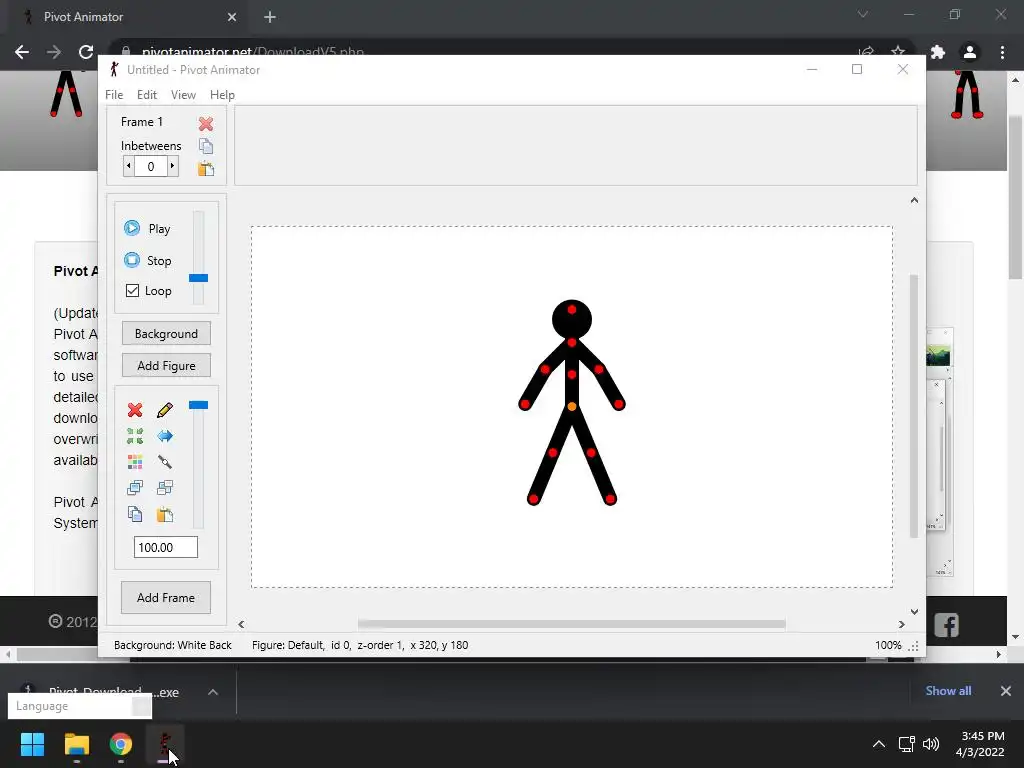Viewport: 1024px width, 768px height.
Task: Click the canvas horizontal scroll right arrow
Action: 902,624
